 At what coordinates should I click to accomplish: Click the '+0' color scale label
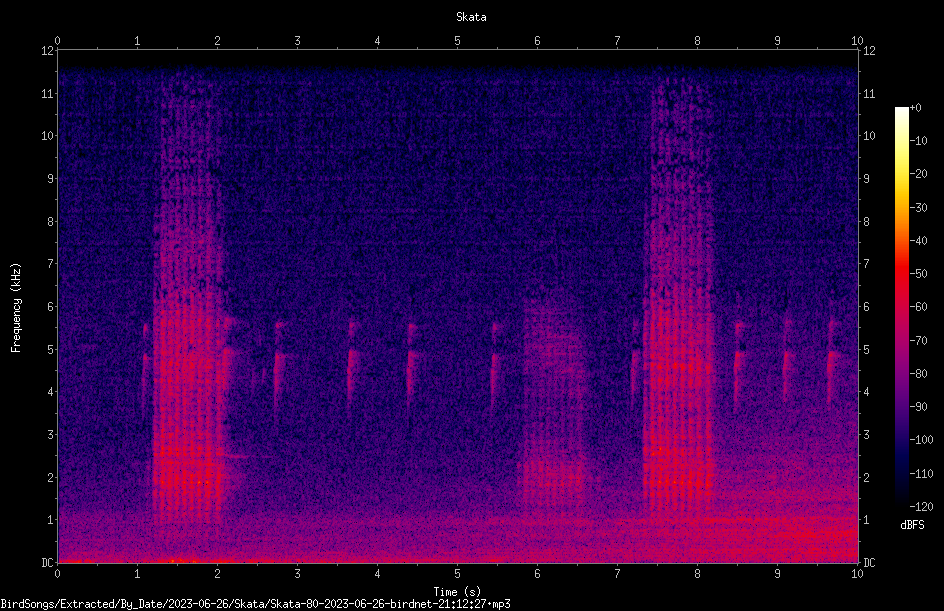click(916, 108)
